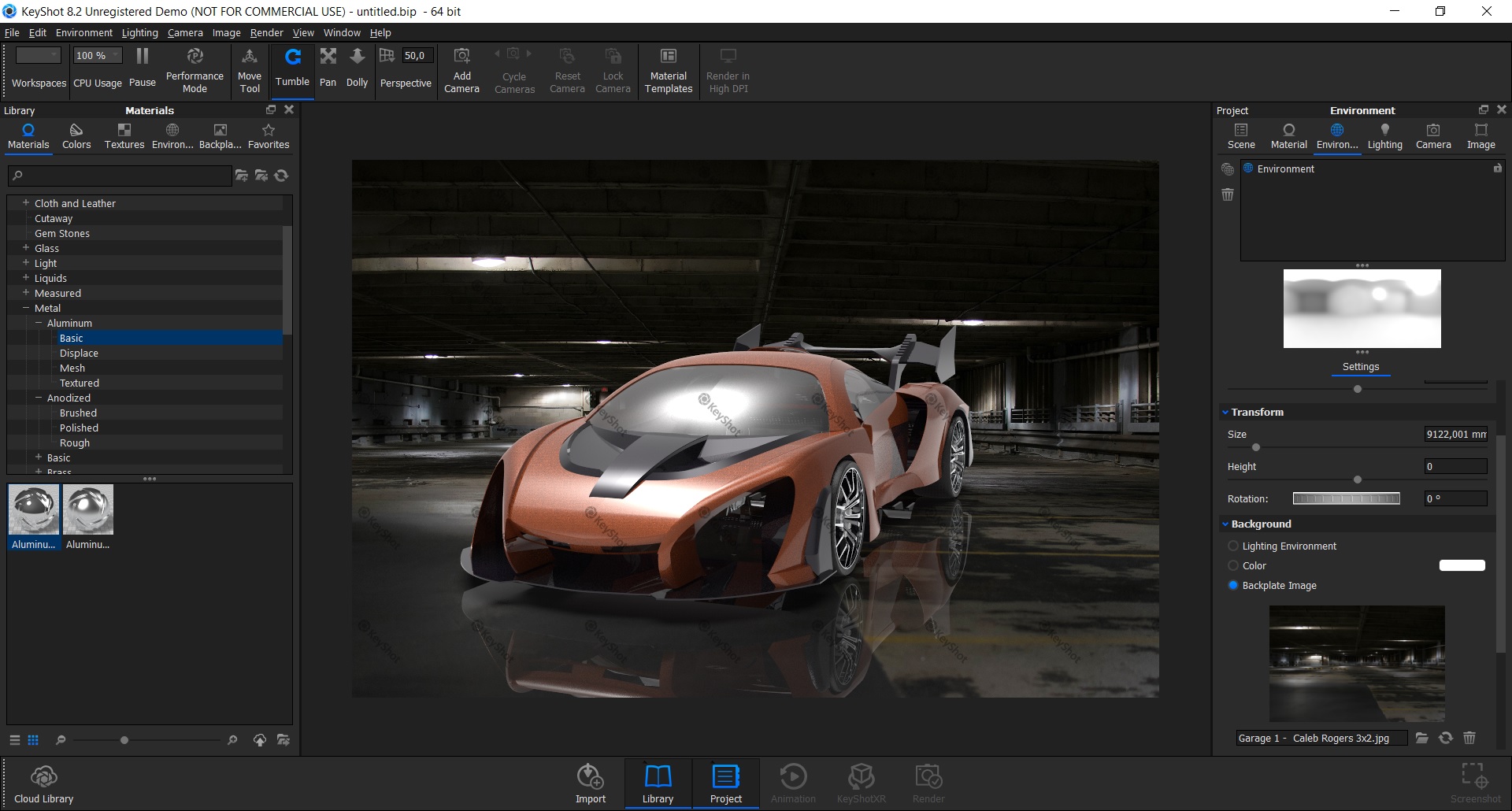The height and width of the screenshot is (811, 1512).
Task: Open the Environments tab in Library
Action: (172, 136)
